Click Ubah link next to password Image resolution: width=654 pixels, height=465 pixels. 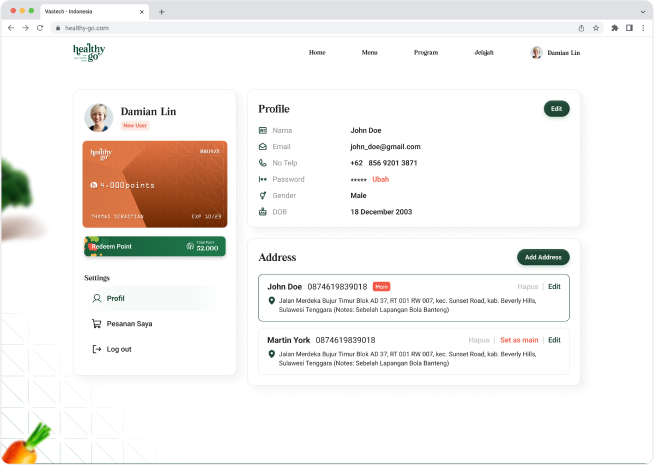[380, 179]
